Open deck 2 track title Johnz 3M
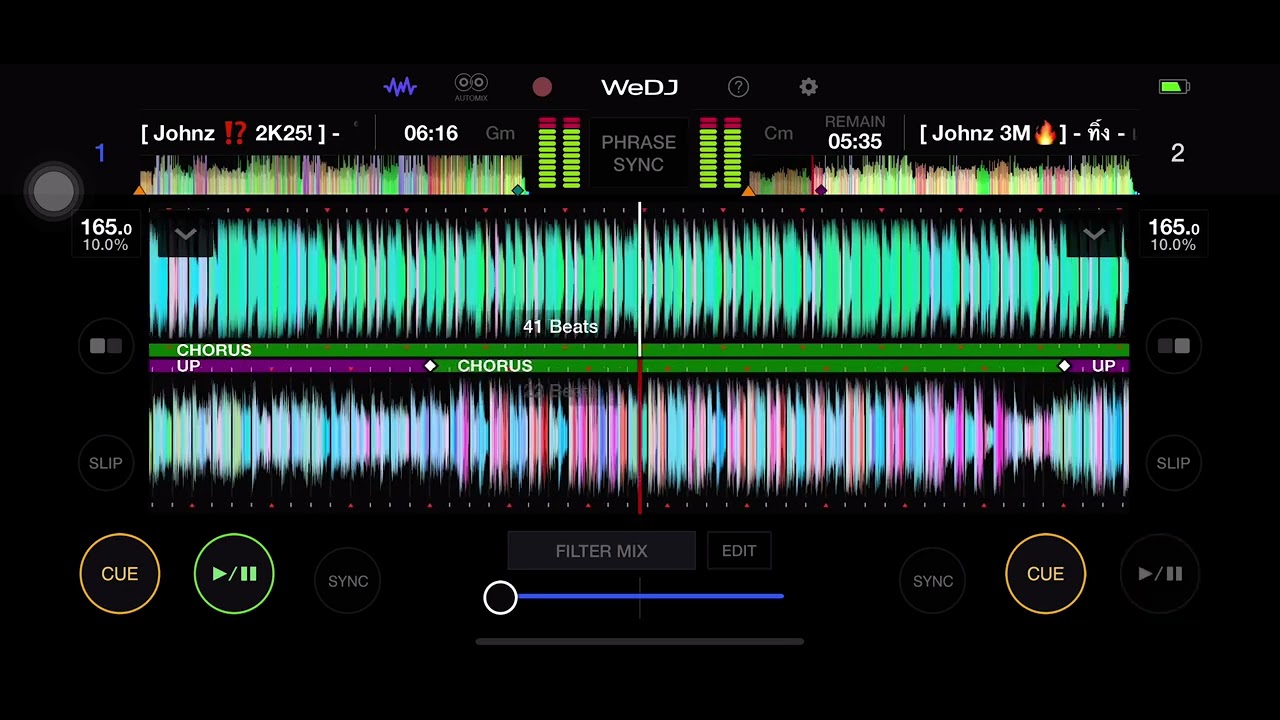This screenshot has height=720, width=1280. coord(1025,133)
